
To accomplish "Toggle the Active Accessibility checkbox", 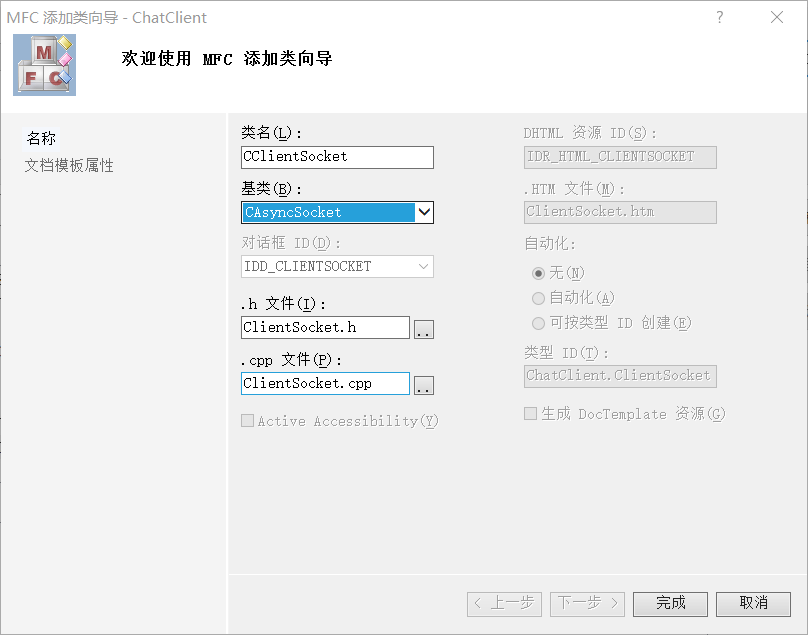I will pyautogui.click(x=247, y=420).
